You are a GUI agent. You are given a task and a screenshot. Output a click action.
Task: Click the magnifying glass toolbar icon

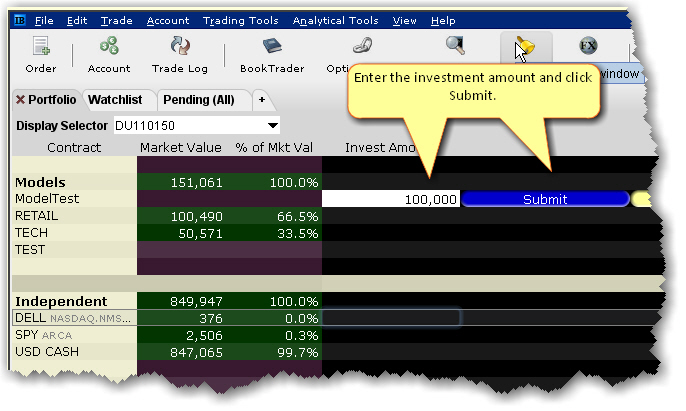[456, 45]
